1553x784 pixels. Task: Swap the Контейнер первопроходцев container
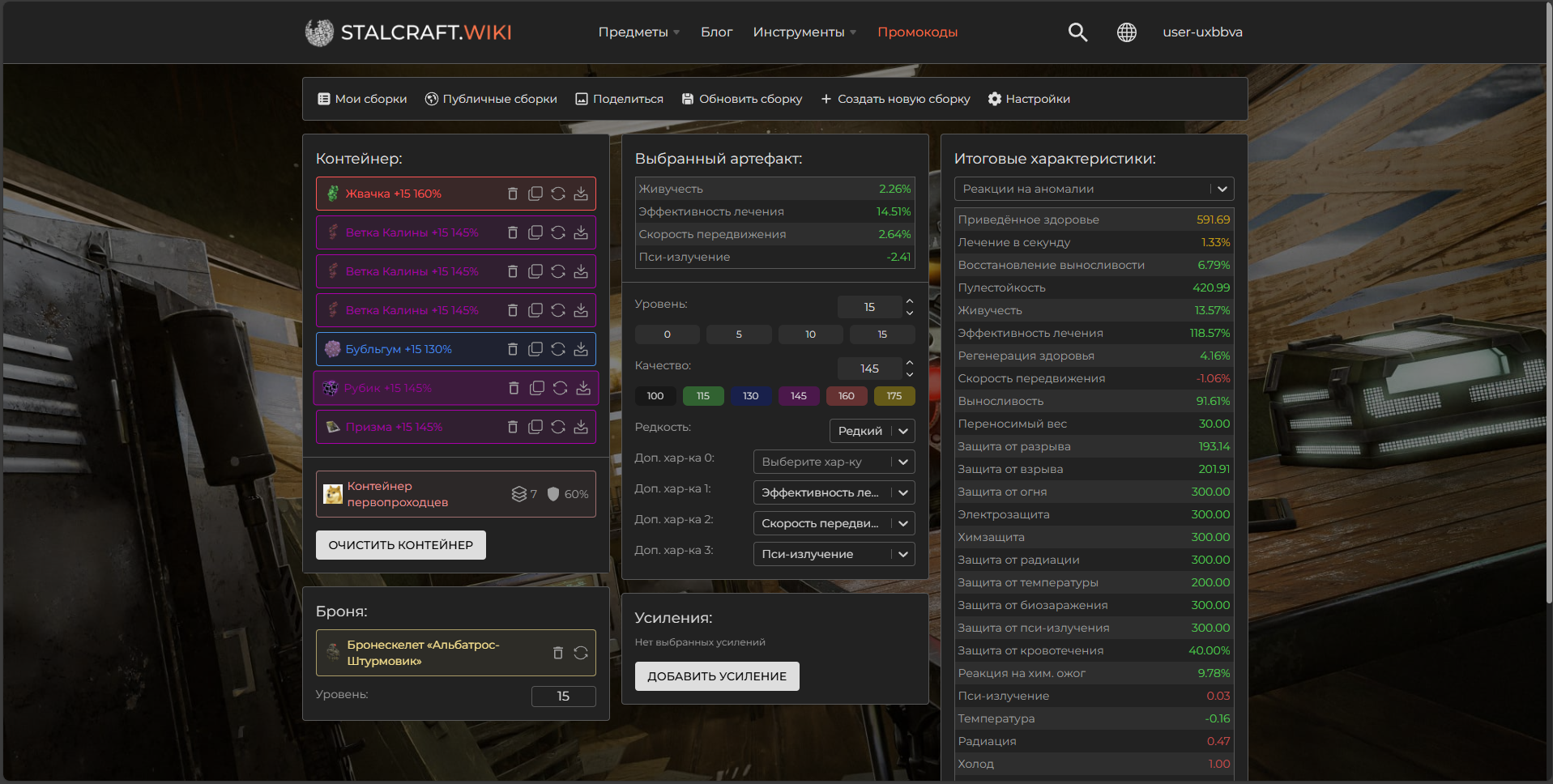point(456,494)
